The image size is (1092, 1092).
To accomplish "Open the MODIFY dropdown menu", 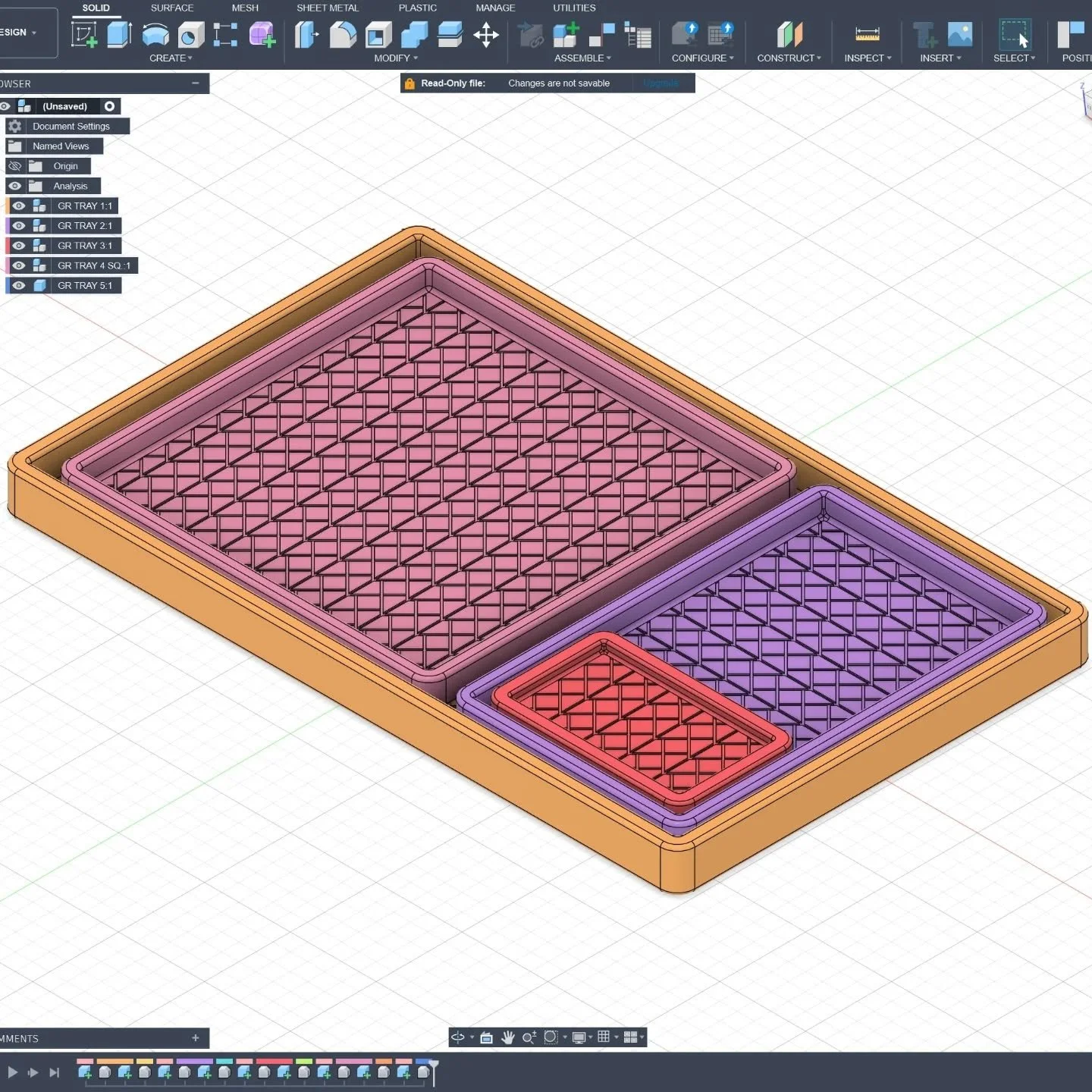I will [396, 58].
